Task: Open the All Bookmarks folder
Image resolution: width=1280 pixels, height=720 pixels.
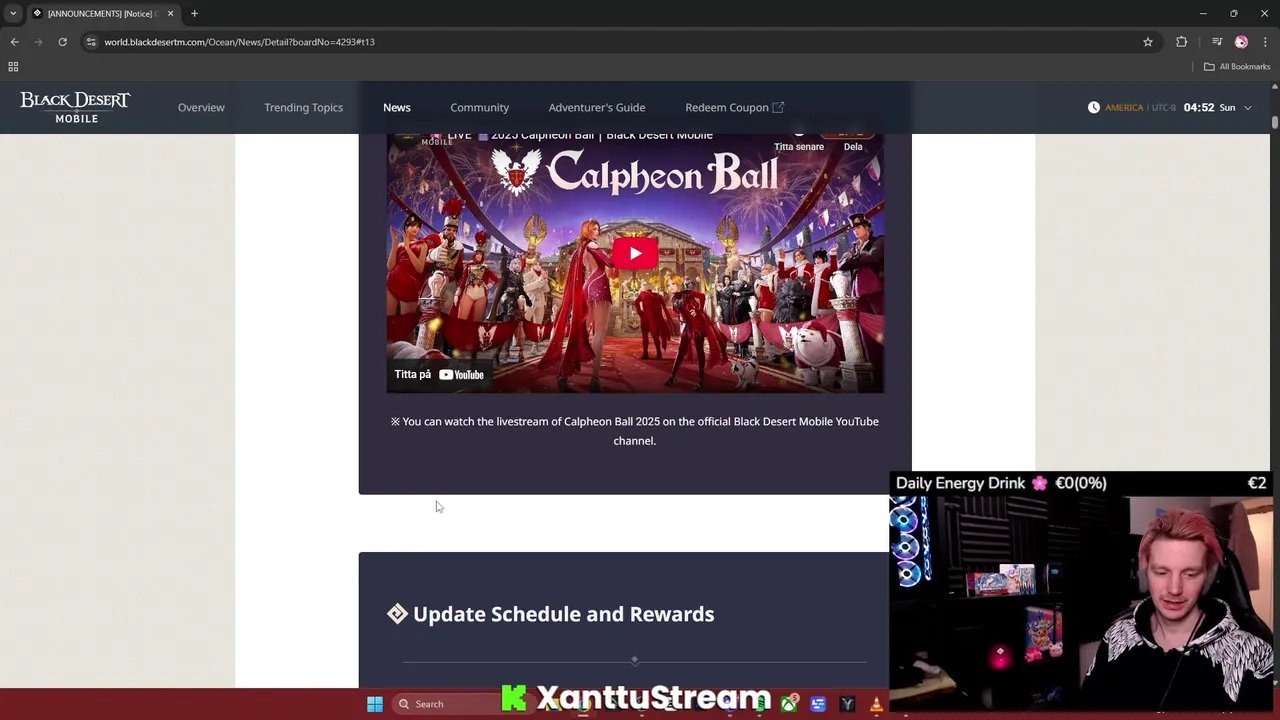Action: tap(1237, 67)
